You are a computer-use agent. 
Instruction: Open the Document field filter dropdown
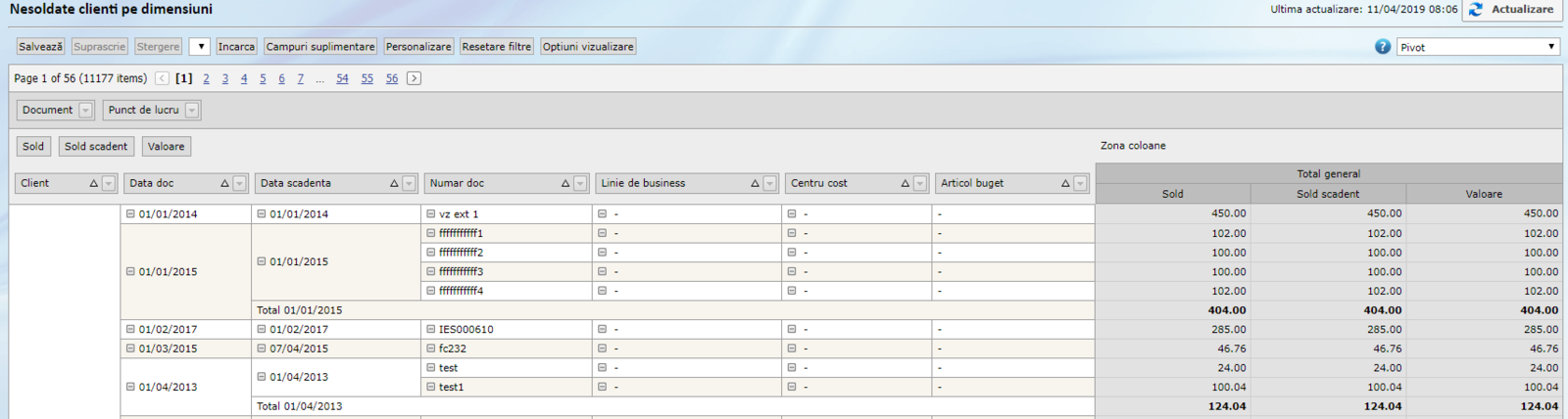pyautogui.click(x=86, y=111)
